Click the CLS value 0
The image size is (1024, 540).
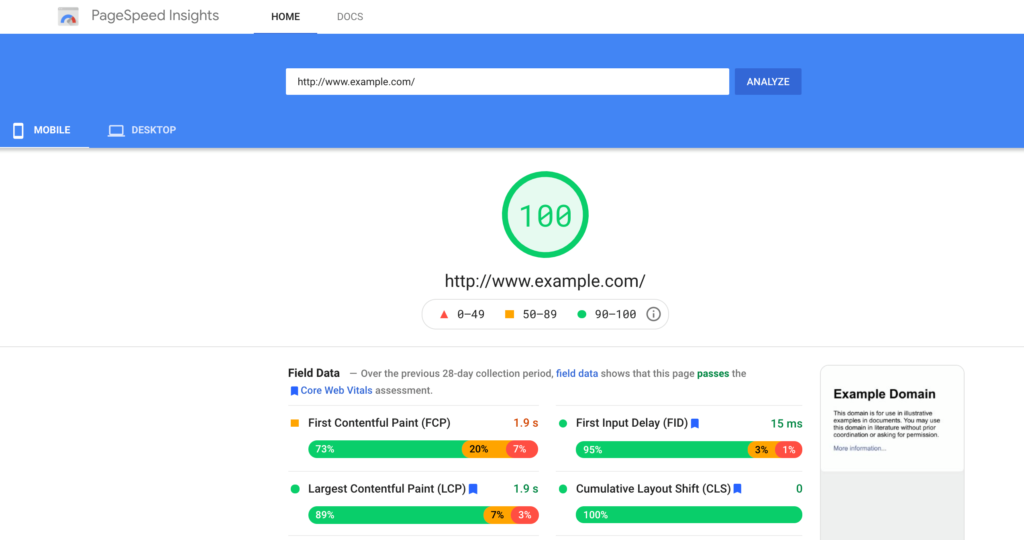799,488
